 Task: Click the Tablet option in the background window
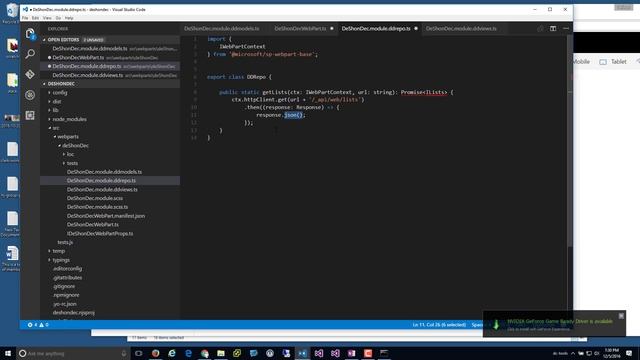coord(613,62)
